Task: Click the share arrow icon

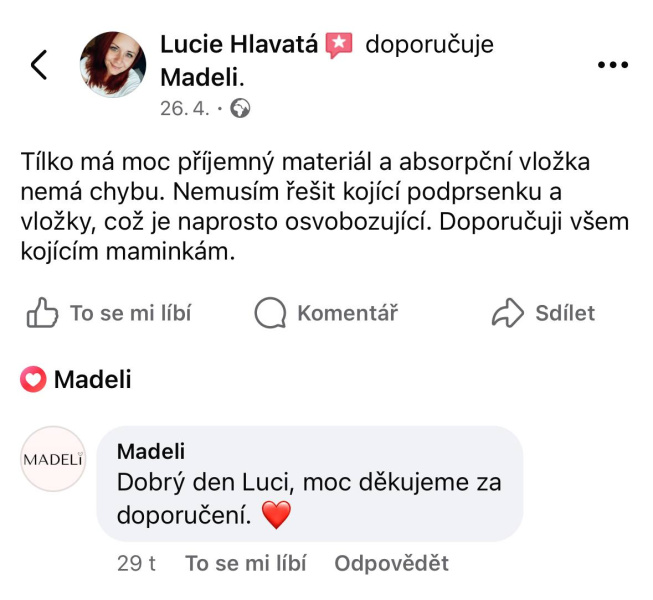Action: tap(509, 313)
